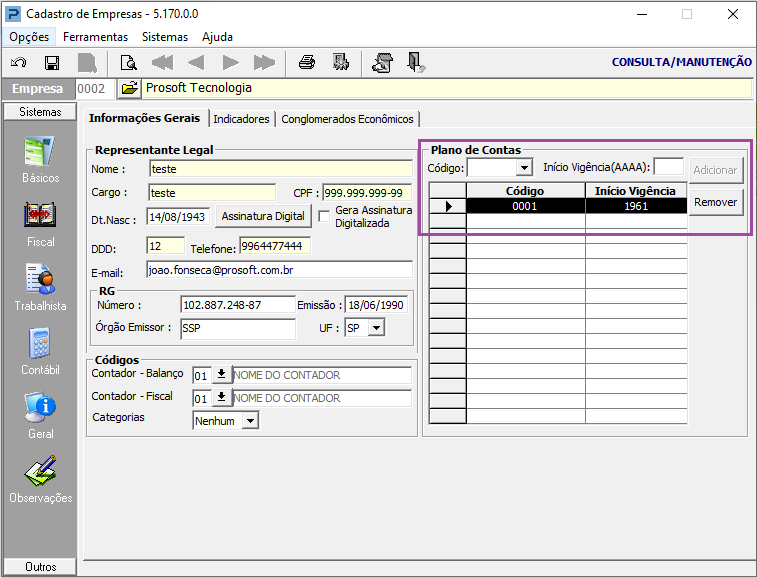This screenshot has width=757, height=578.
Task: Click the Início Vigência(AAAA) input field
Action: (x=669, y=167)
